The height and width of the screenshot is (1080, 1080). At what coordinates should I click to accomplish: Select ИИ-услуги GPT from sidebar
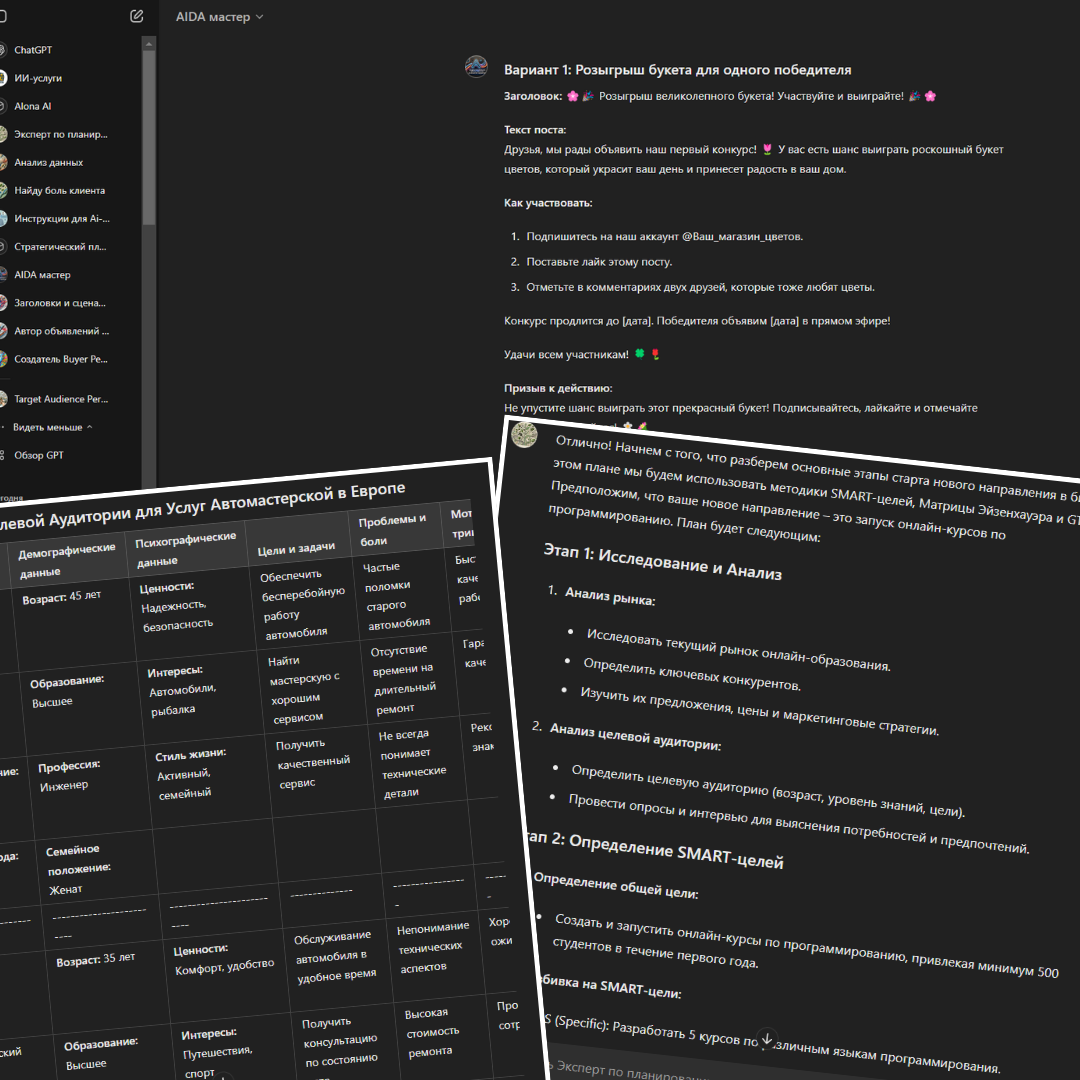(38, 78)
